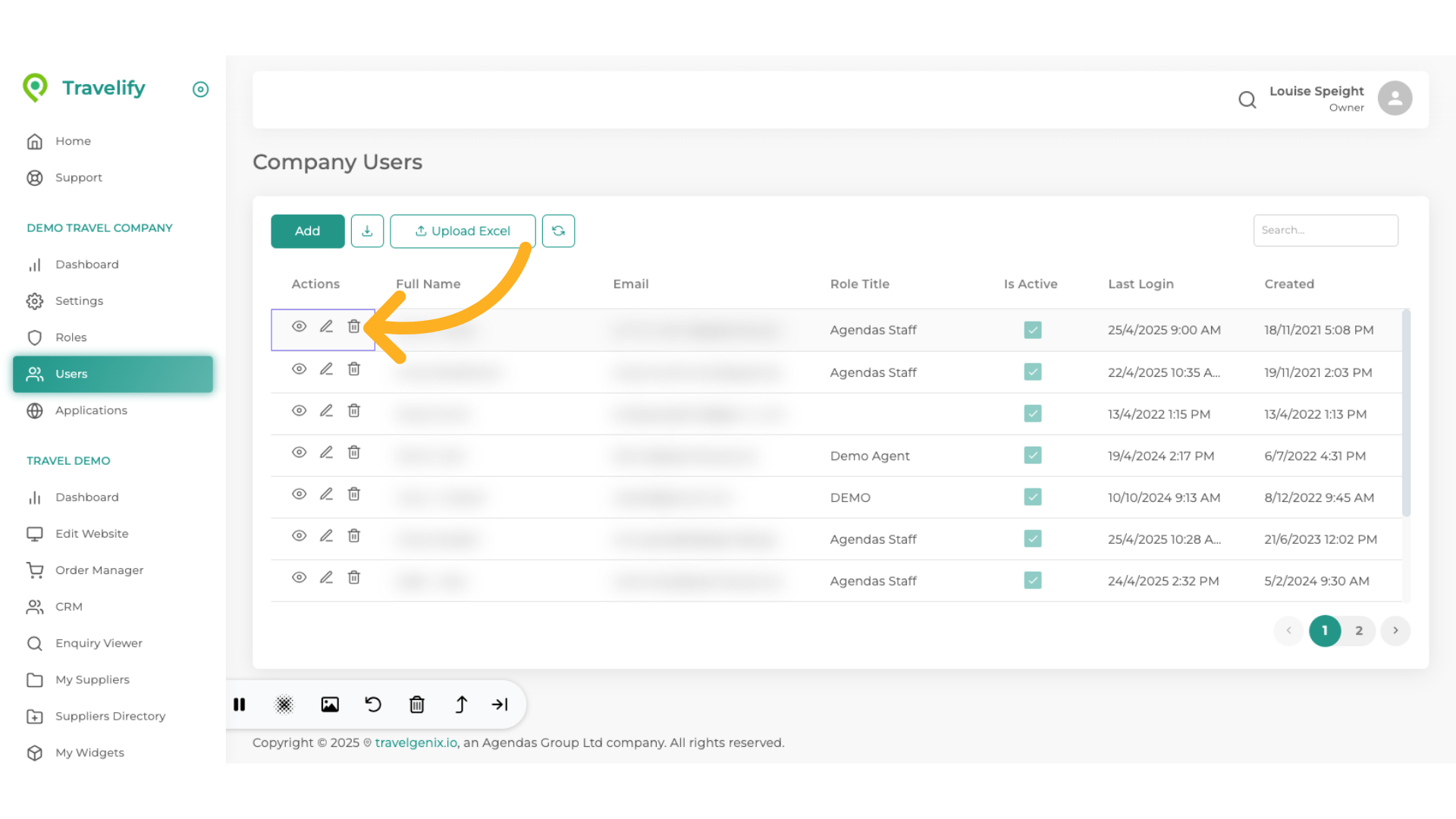Click the image icon in bottom toolbar
The image size is (1456, 819).
point(330,704)
